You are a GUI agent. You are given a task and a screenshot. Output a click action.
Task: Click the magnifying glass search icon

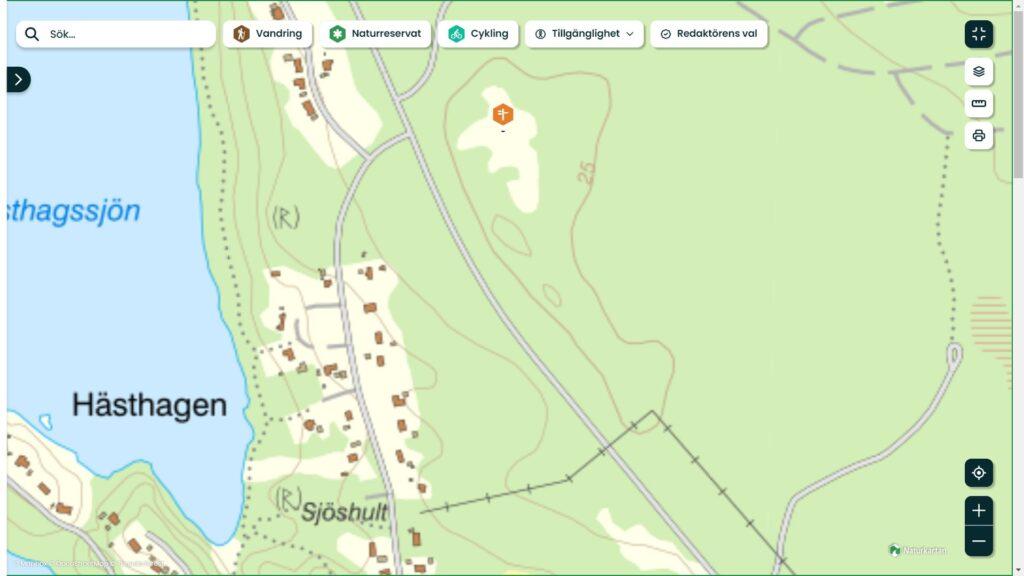[32, 34]
